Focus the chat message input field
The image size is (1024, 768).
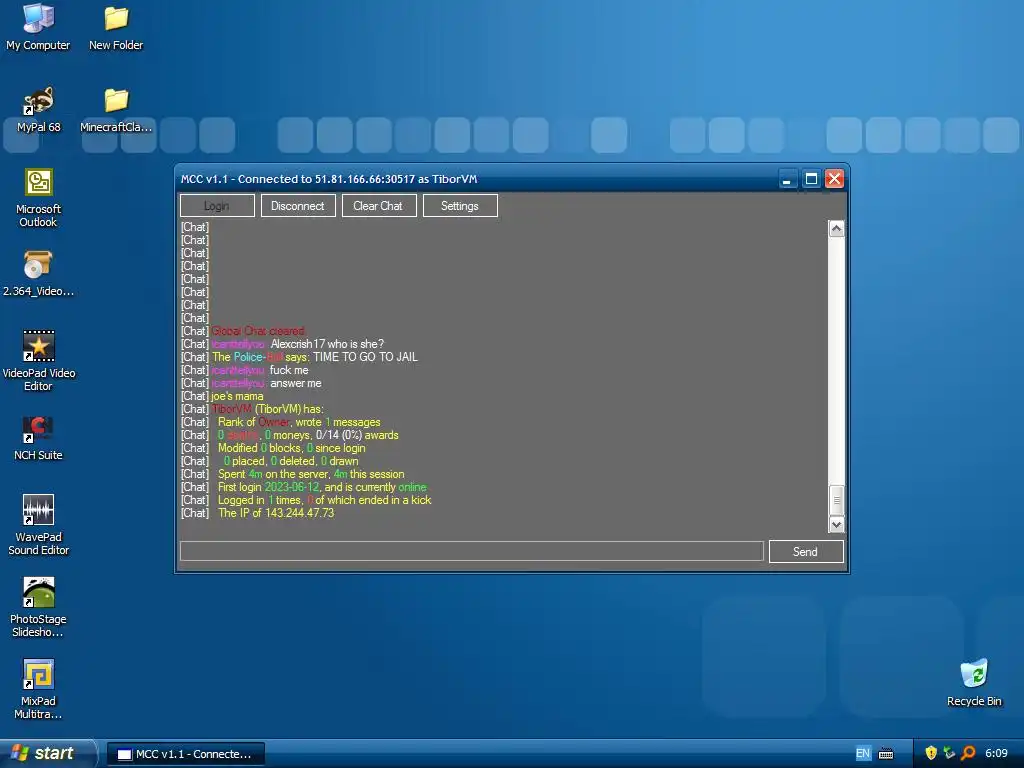click(x=472, y=551)
